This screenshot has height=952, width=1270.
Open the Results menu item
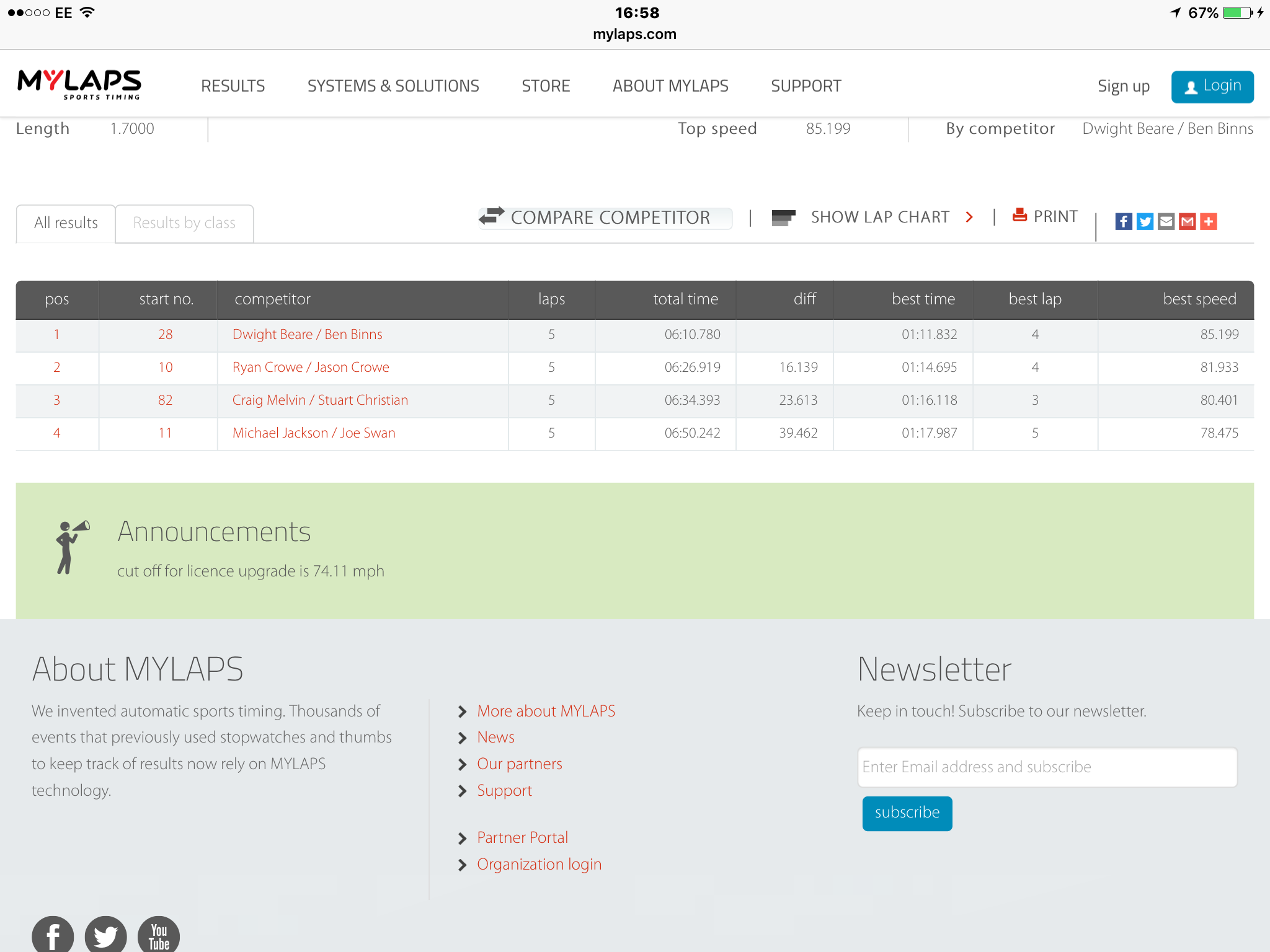tap(233, 86)
